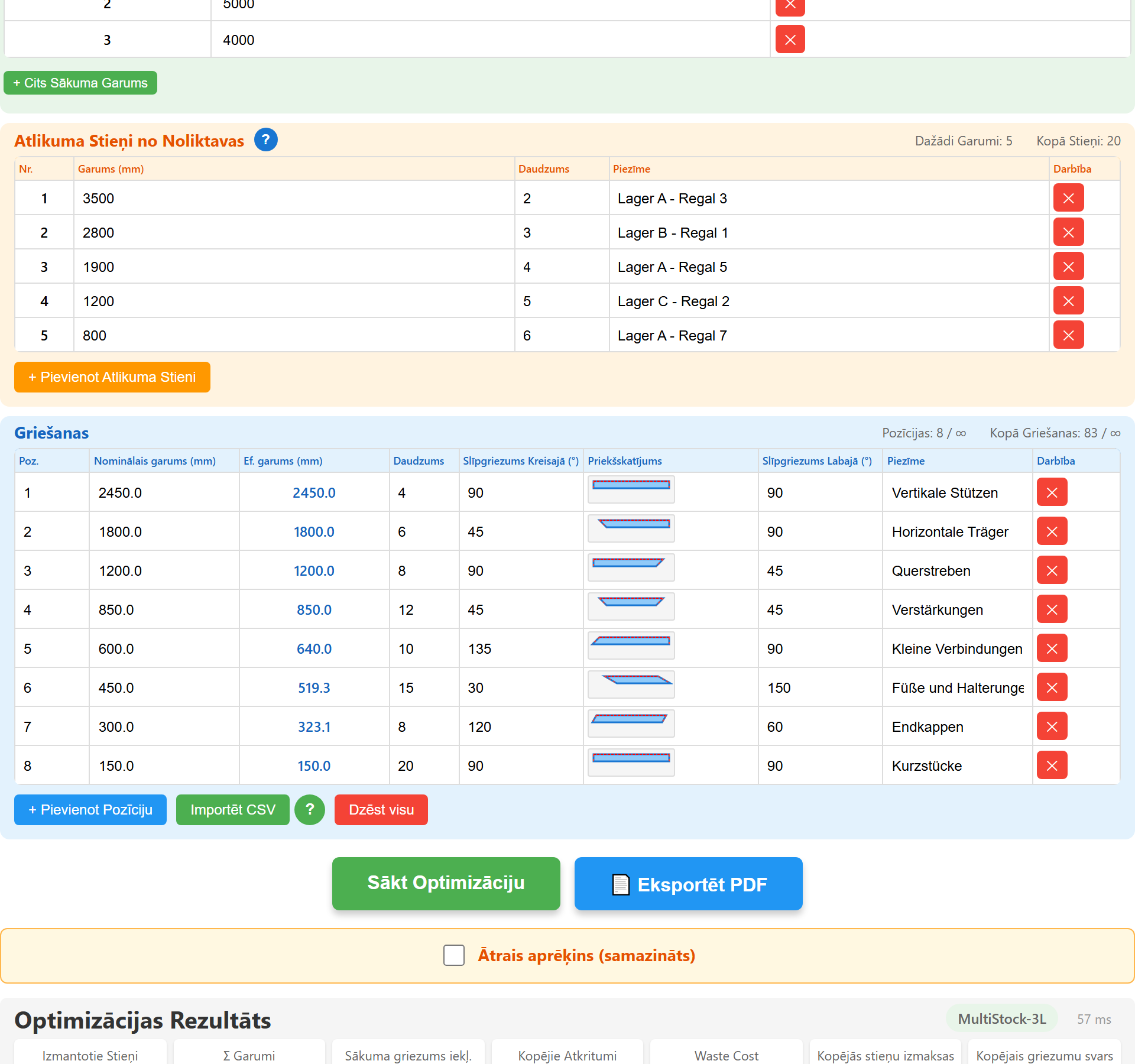
Task: Delete remnant row Lager A - Regal 7
Action: 1068,335
